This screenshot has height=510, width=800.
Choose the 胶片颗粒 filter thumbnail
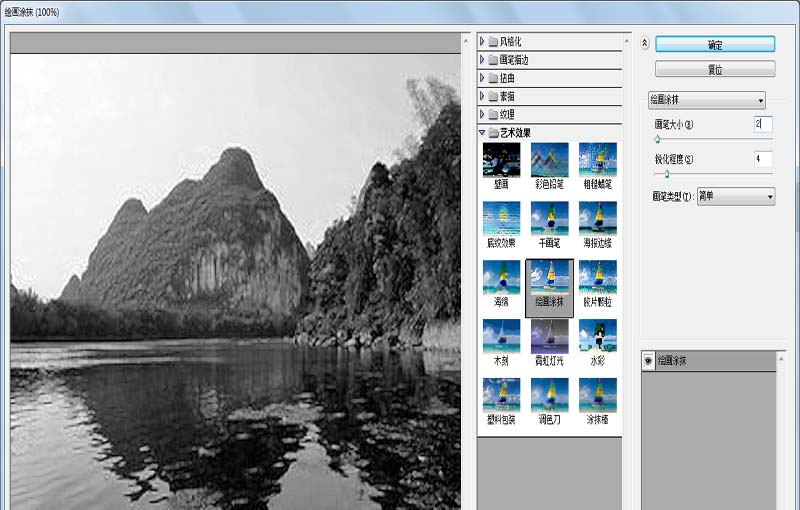pyautogui.click(x=597, y=278)
